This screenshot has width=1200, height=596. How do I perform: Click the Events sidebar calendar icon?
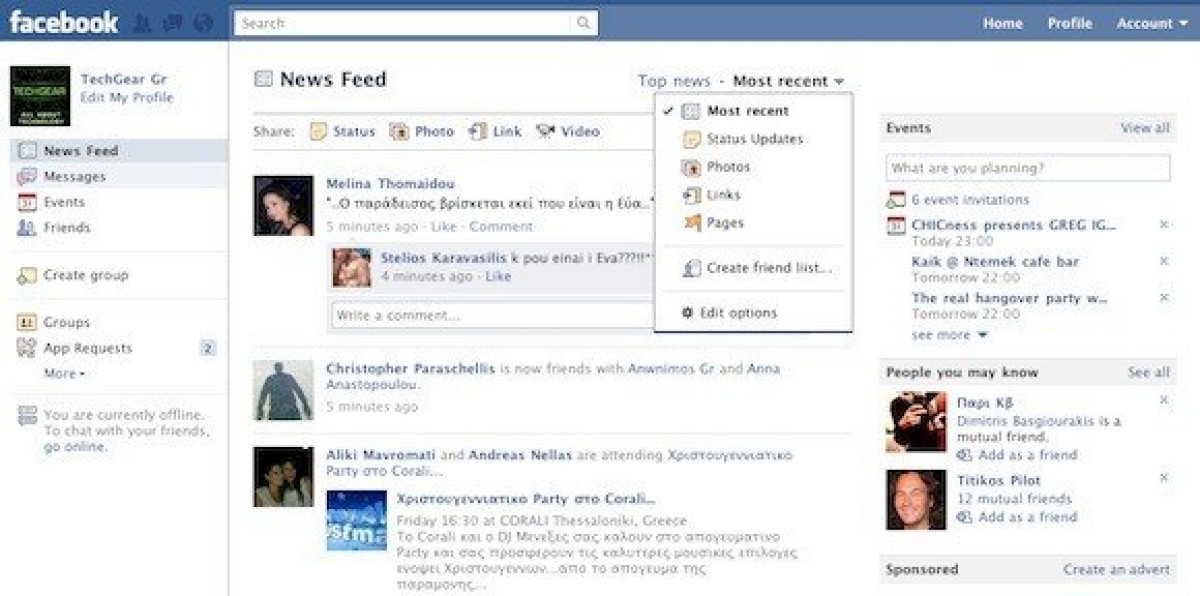tap(27, 202)
